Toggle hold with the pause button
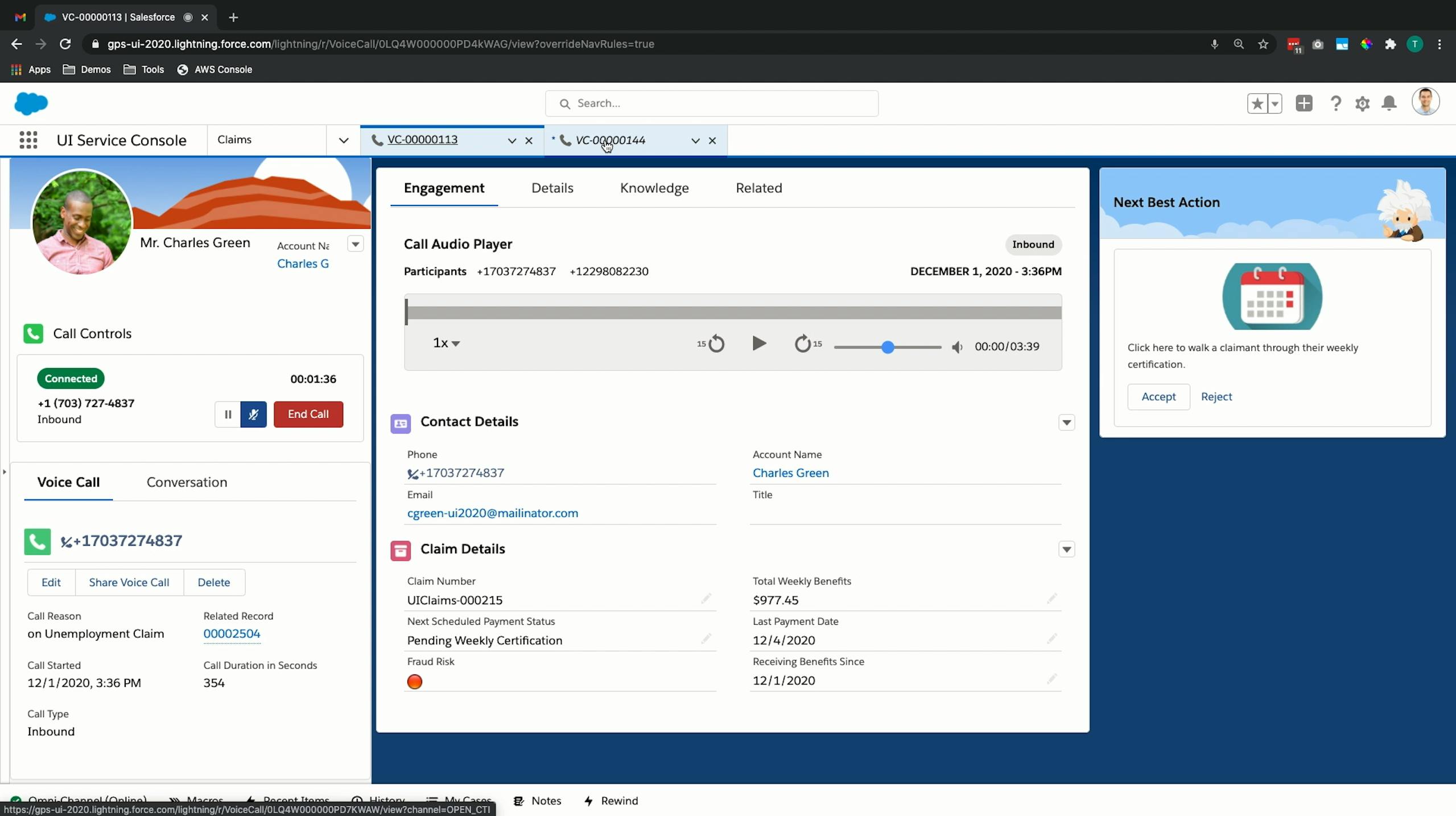Image resolution: width=1456 pixels, height=816 pixels. pyautogui.click(x=228, y=414)
